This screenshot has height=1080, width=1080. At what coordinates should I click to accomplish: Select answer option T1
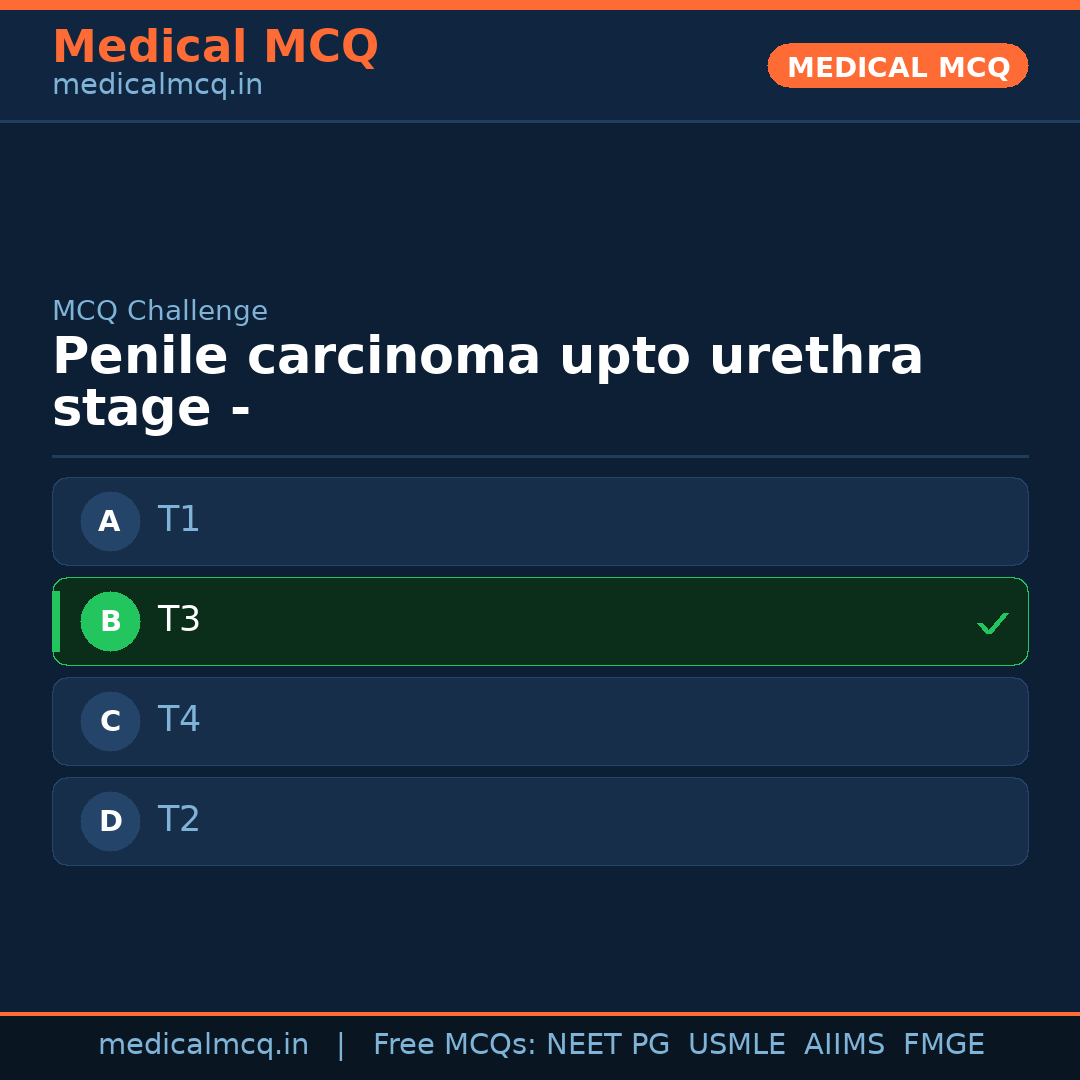coord(540,521)
